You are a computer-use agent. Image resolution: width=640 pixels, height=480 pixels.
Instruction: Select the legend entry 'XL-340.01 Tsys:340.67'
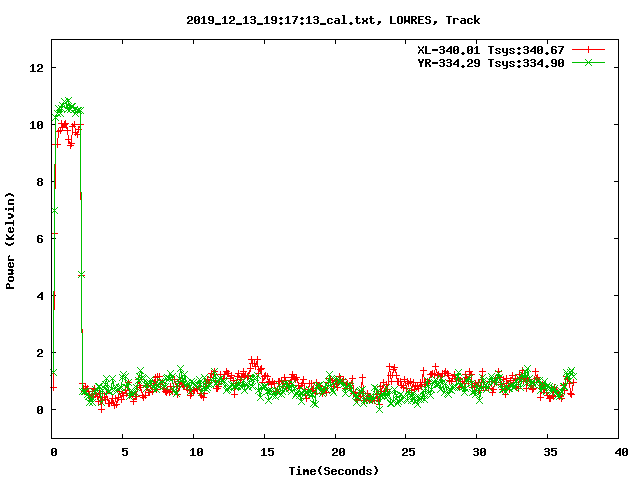click(x=491, y=50)
